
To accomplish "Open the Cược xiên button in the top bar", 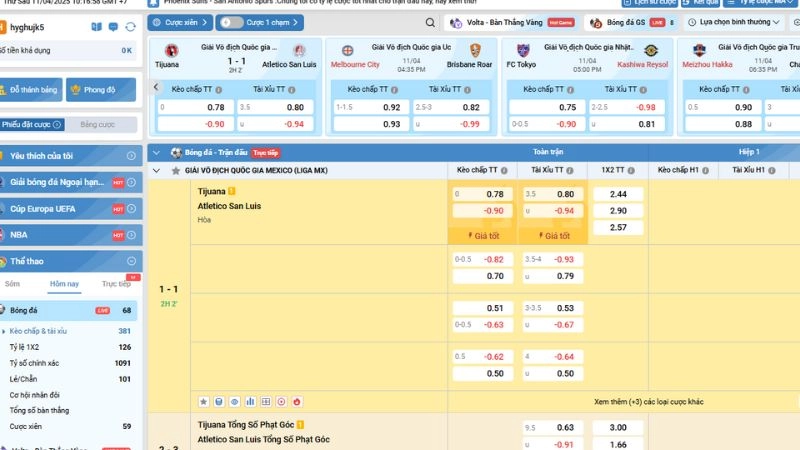I will pos(180,22).
